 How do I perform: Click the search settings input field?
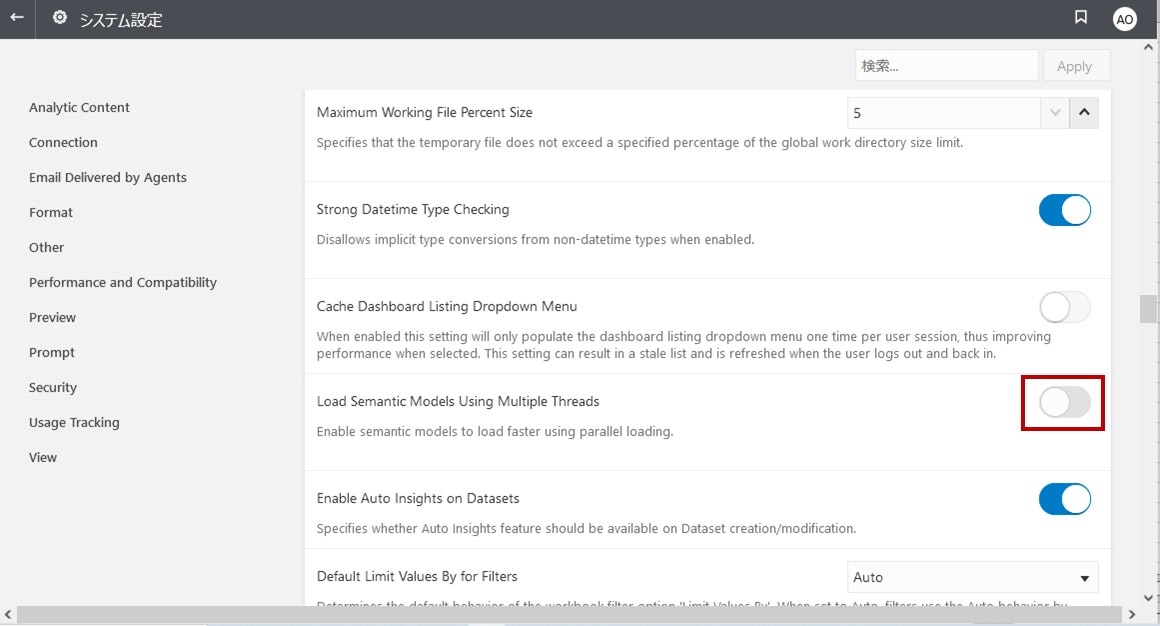[946, 66]
